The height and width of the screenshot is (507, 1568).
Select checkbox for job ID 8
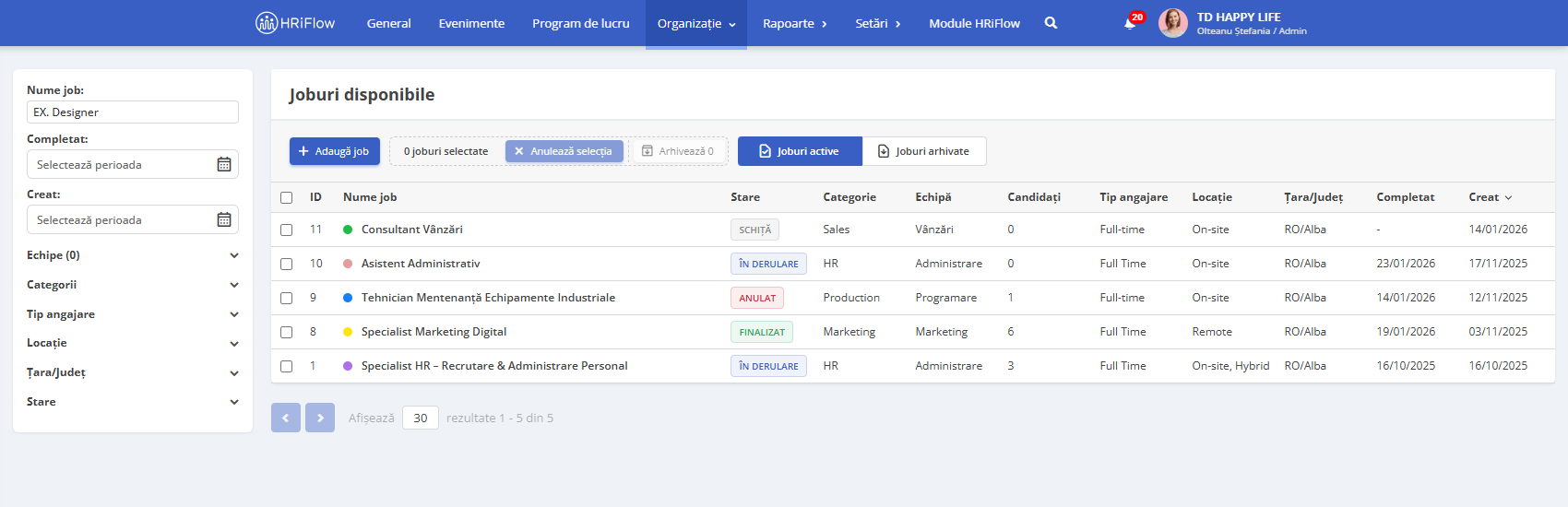point(286,332)
